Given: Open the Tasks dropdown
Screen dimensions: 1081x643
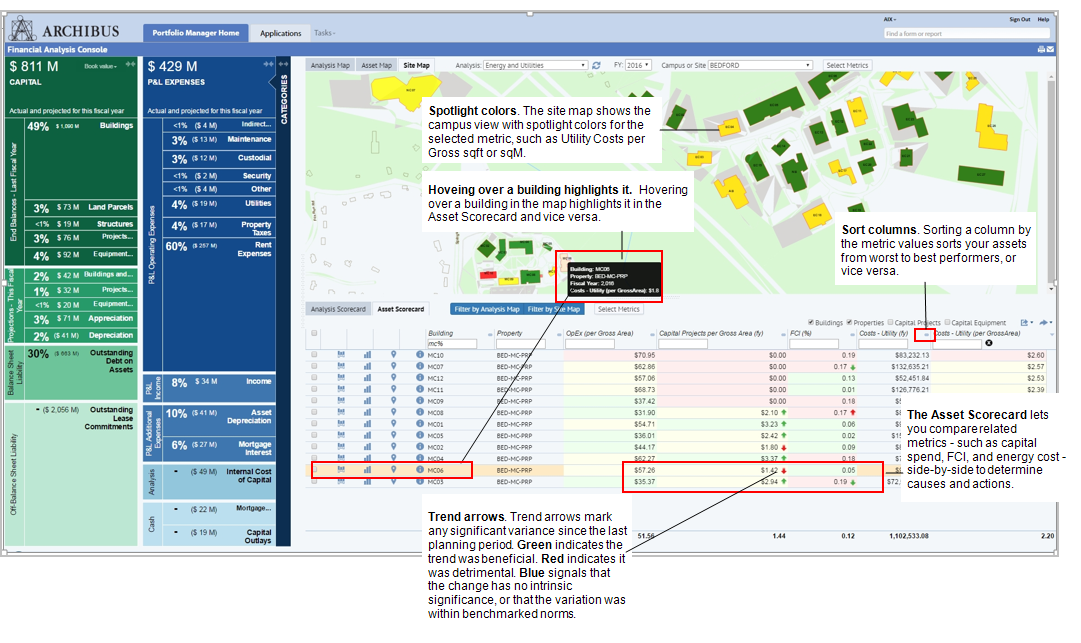Looking at the screenshot, I should click(x=324, y=32).
